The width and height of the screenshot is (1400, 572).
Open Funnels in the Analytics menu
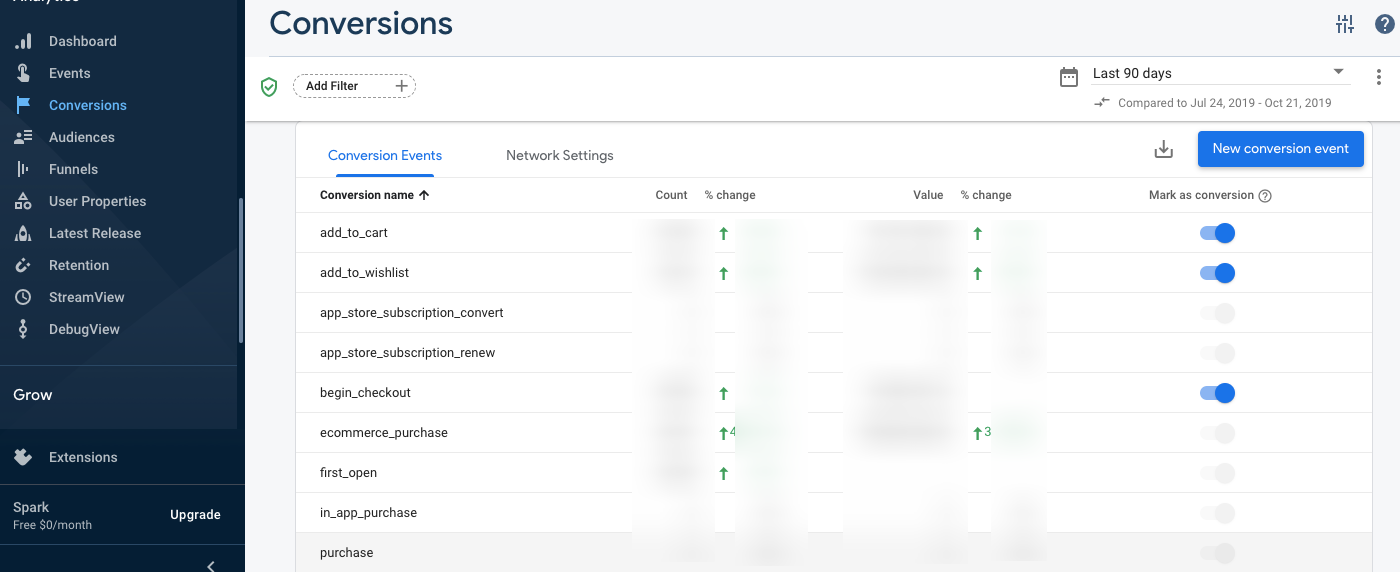73,169
